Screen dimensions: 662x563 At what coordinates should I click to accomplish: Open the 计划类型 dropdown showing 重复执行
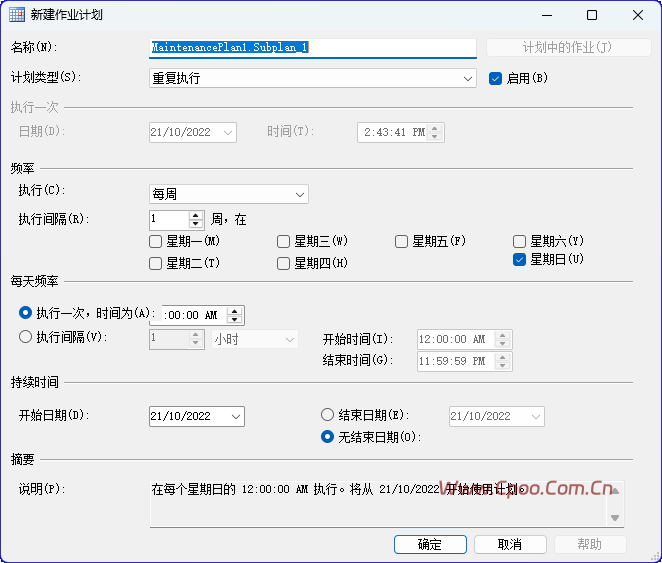[x=313, y=78]
